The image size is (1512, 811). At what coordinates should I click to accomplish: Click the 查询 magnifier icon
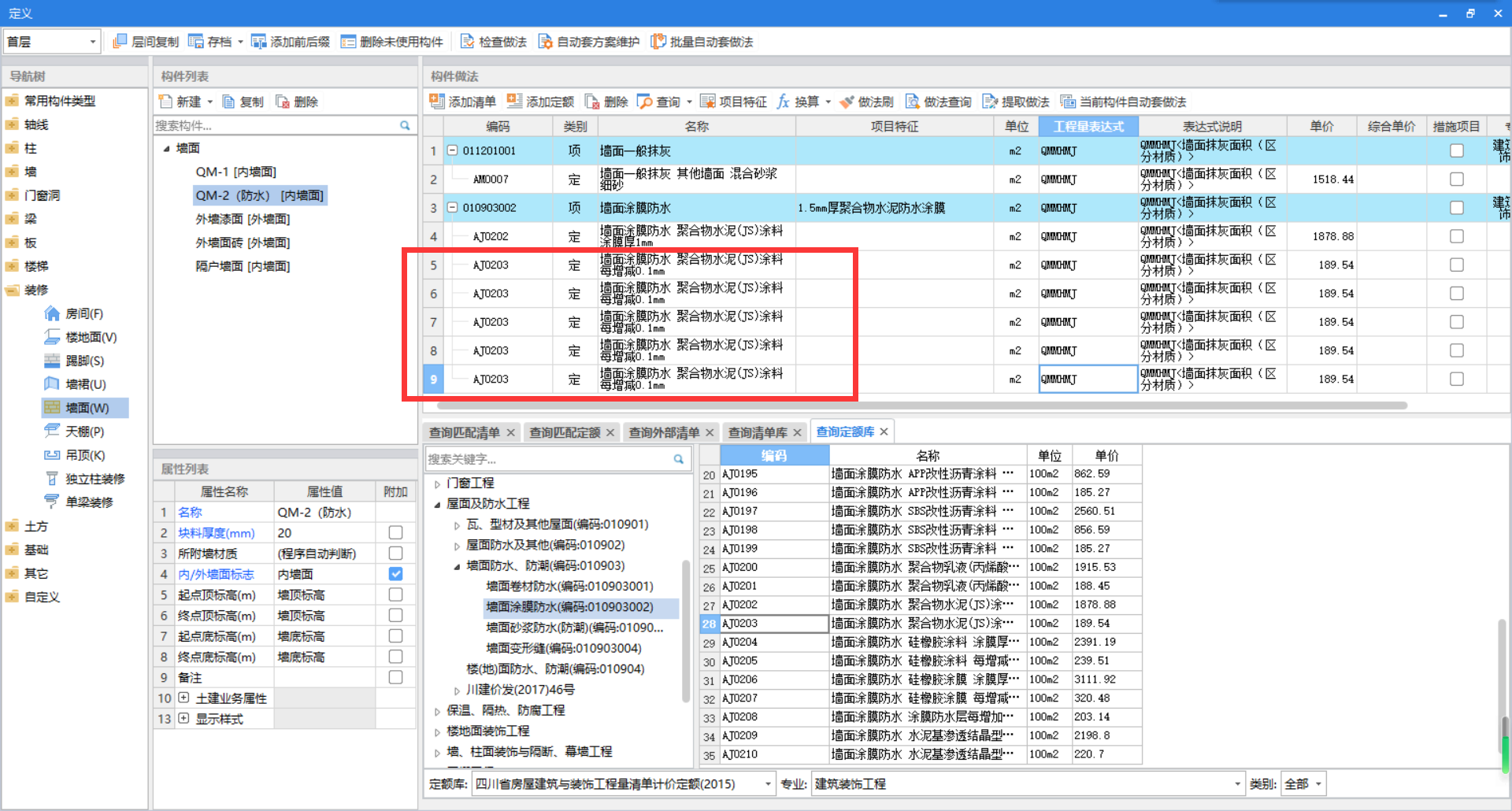tap(644, 102)
